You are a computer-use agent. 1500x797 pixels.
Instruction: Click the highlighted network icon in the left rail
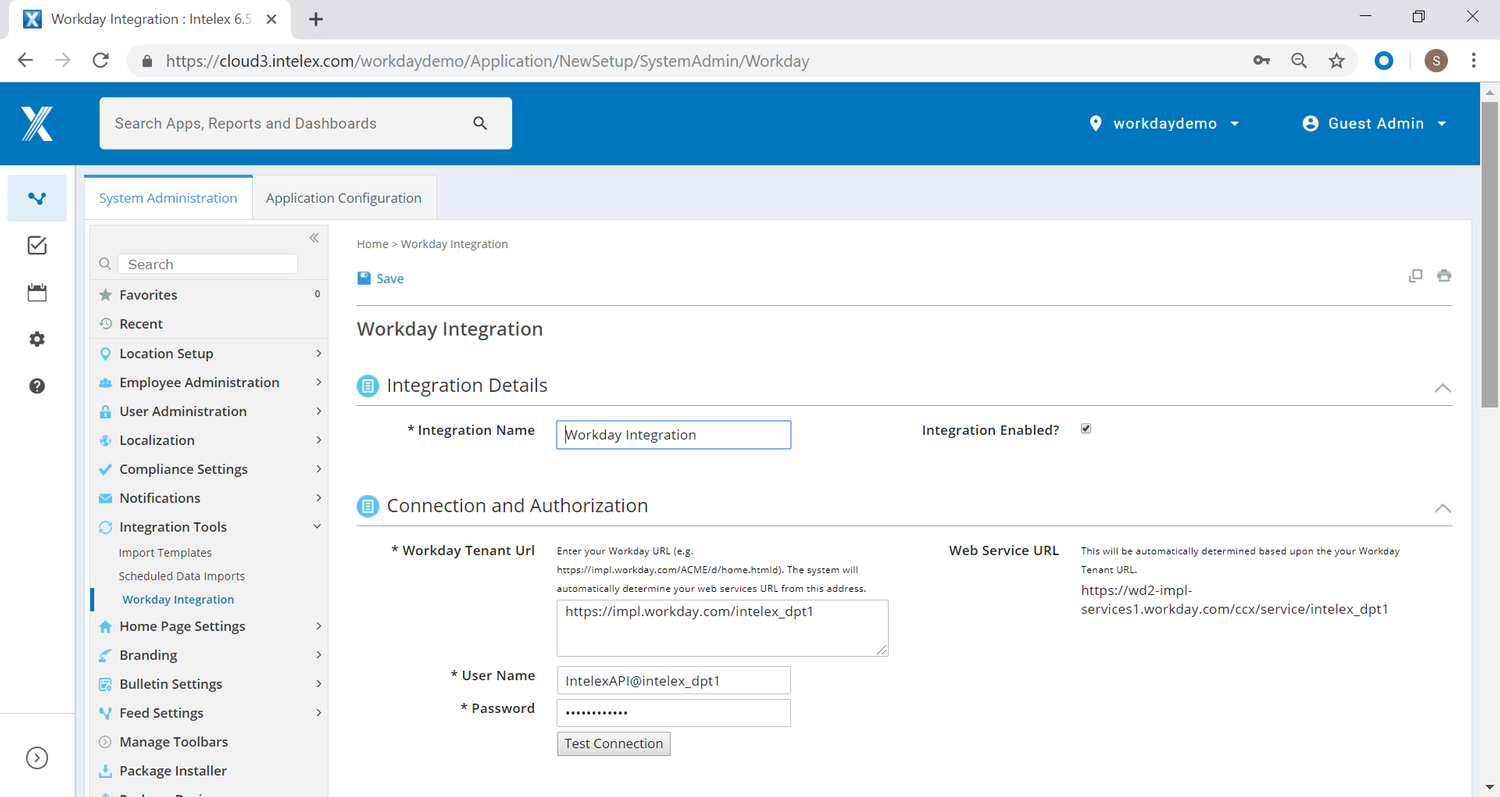pos(37,198)
